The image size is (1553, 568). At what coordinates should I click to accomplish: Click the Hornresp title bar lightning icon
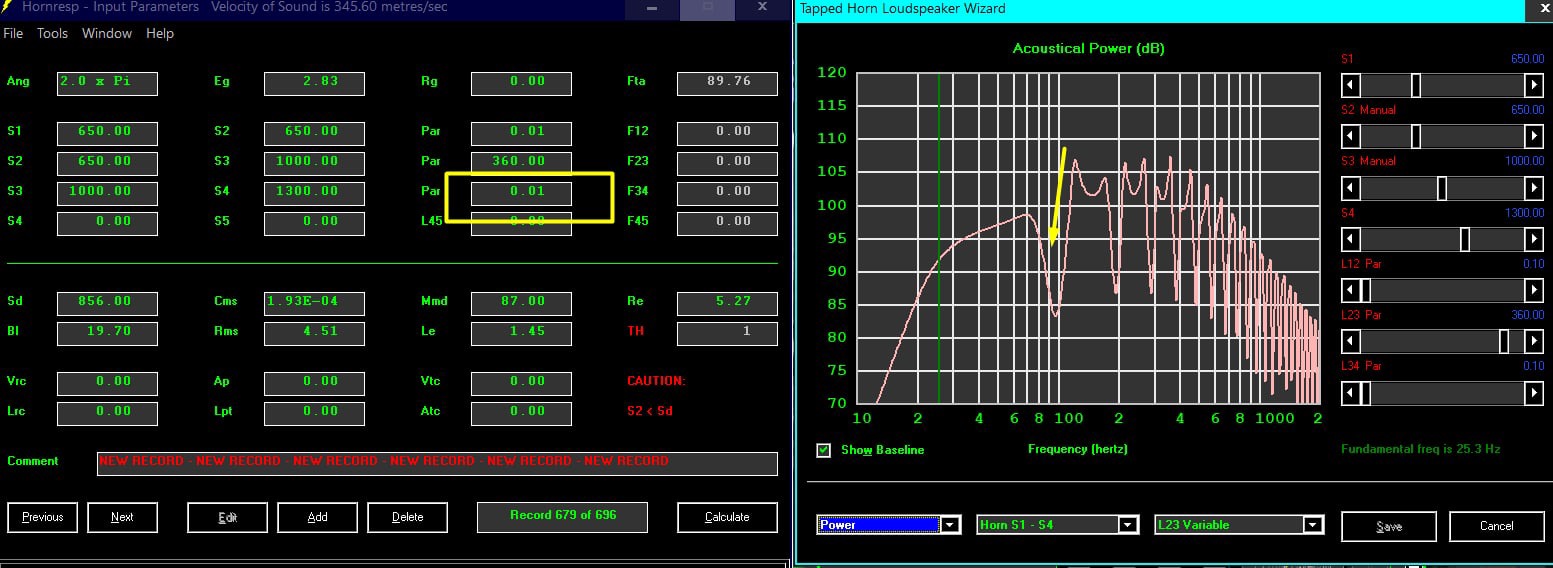[x=8, y=7]
